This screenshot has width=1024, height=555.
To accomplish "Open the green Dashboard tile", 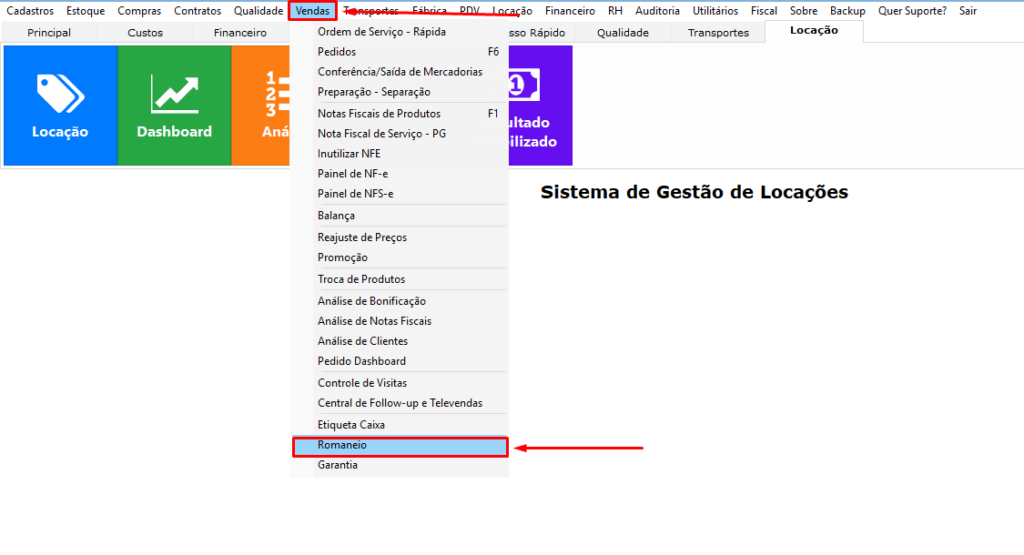I will click(x=174, y=105).
